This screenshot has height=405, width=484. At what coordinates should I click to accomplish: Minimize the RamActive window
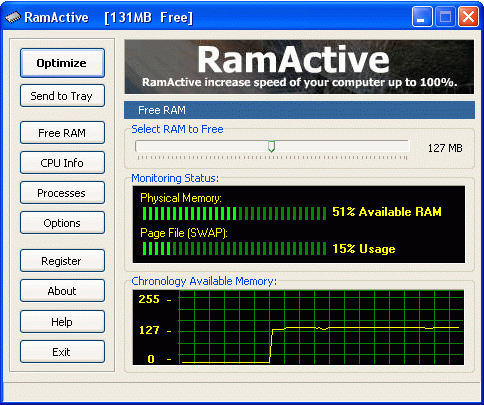(422, 17)
